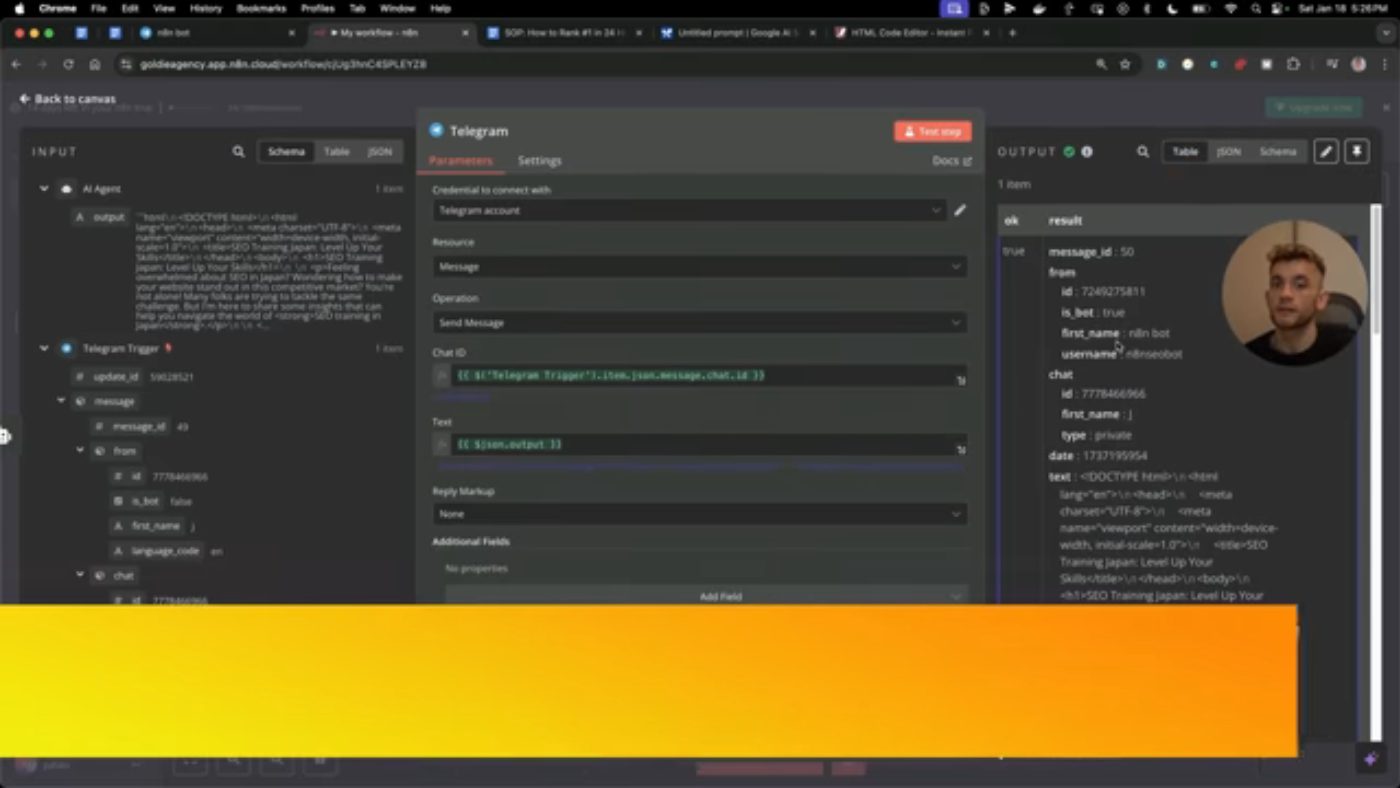Expand the Text expression editor icon

coord(961,449)
